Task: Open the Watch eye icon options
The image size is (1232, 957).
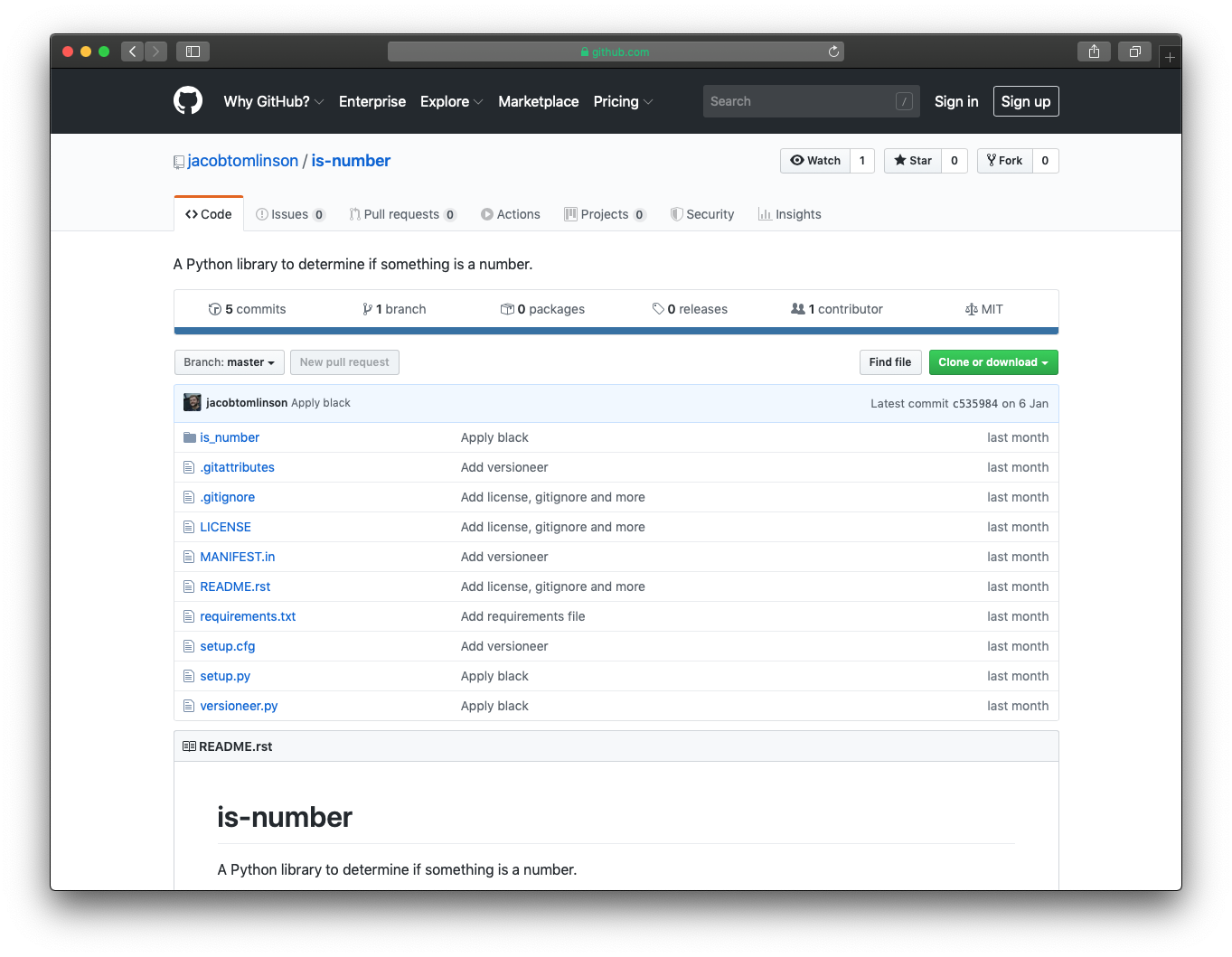Action: tap(795, 160)
